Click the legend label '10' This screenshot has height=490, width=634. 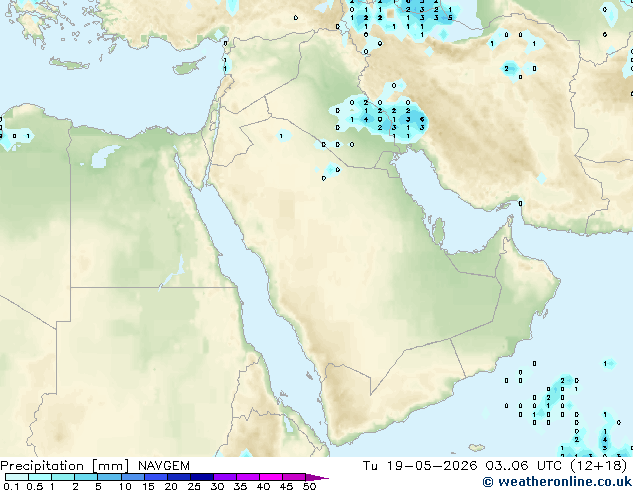pos(125,486)
